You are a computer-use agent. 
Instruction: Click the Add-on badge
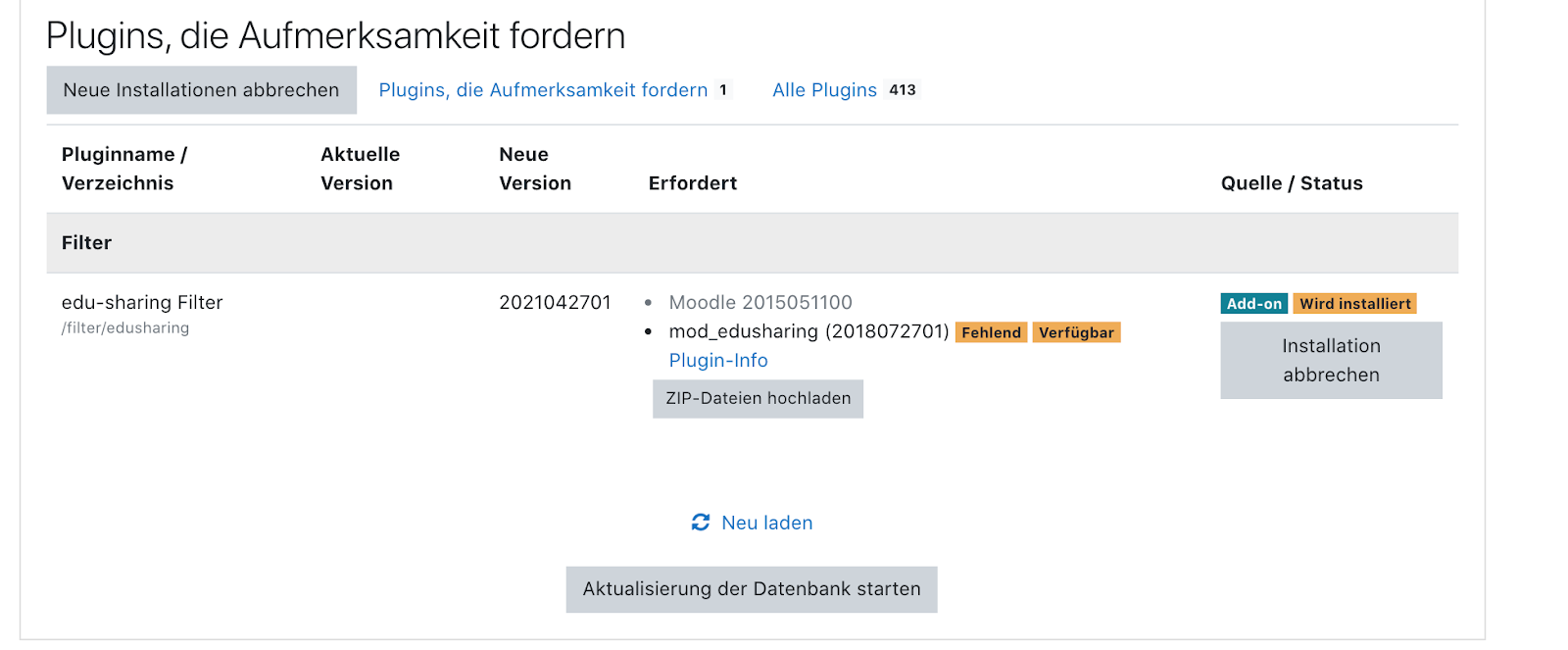[1254, 304]
